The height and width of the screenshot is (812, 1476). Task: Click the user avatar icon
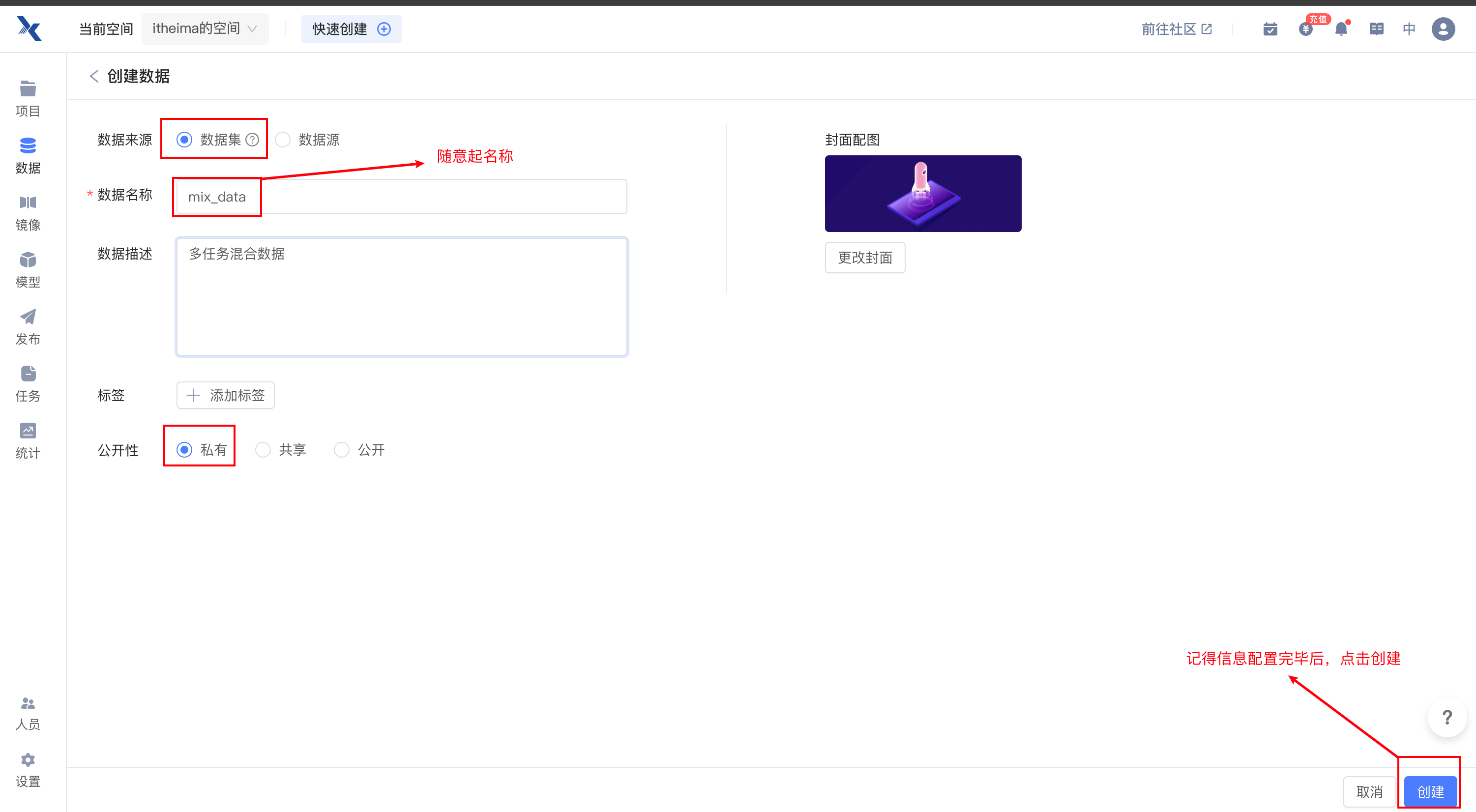1443,29
